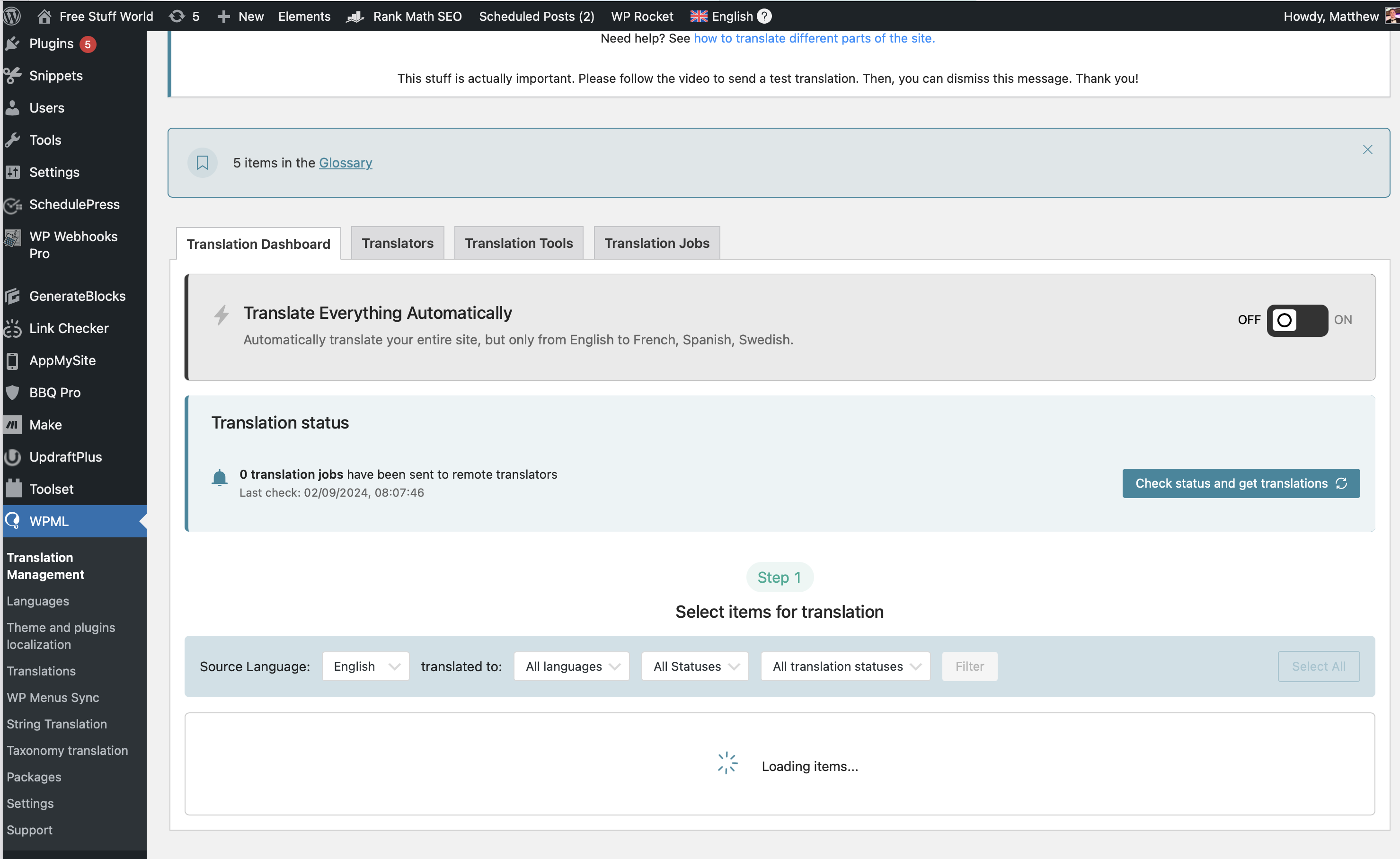Click the WPML globe icon
This screenshot has width=1400, height=859.
tap(12, 520)
